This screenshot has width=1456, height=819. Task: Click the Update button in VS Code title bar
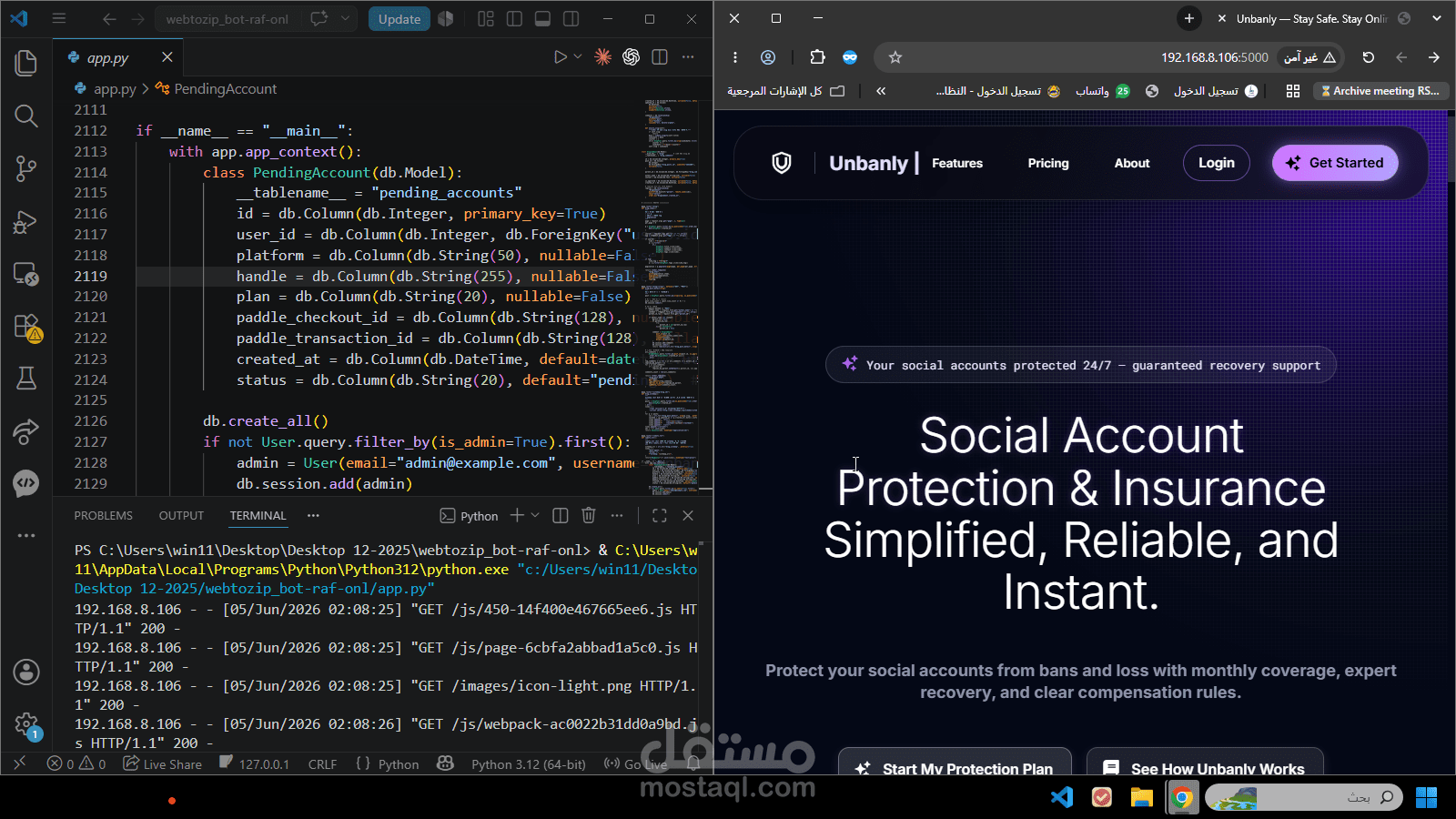pos(399,18)
